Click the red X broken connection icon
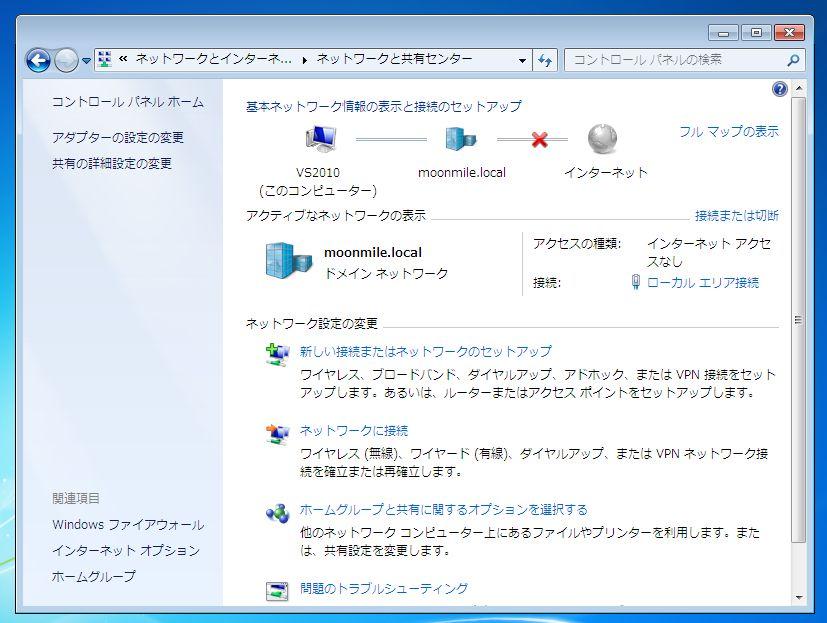827x623 pixels. pos(540,140)
